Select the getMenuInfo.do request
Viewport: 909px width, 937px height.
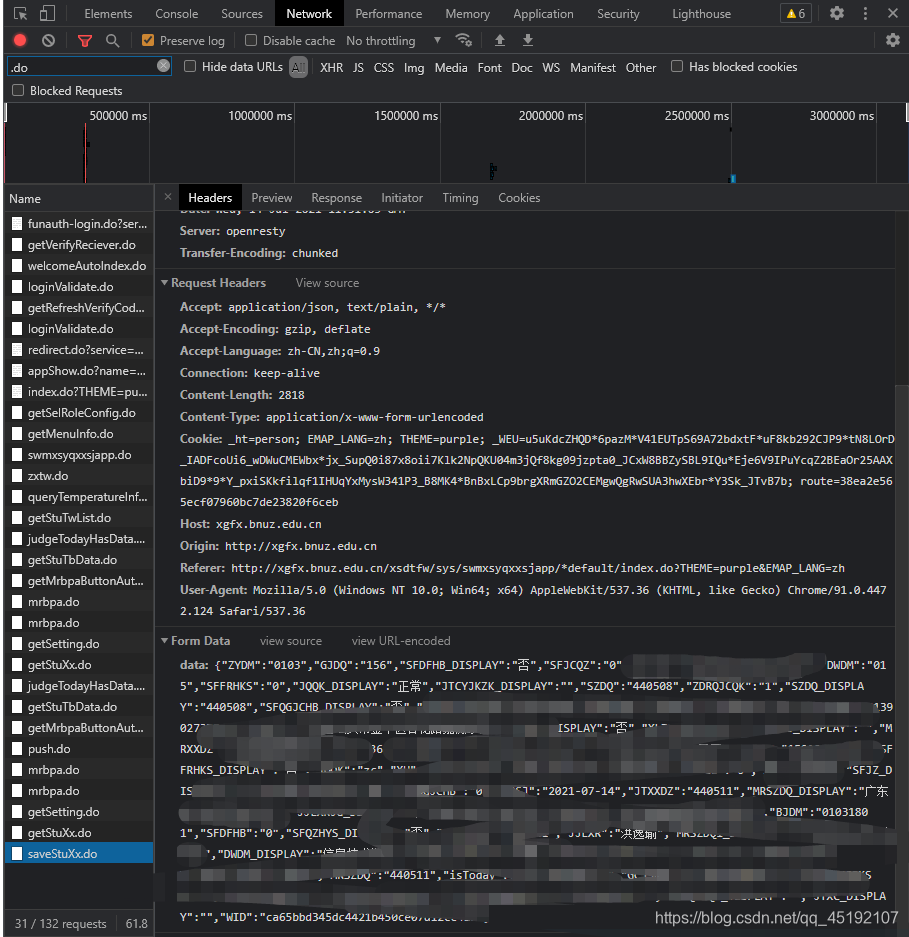click(x=79, y=433)
